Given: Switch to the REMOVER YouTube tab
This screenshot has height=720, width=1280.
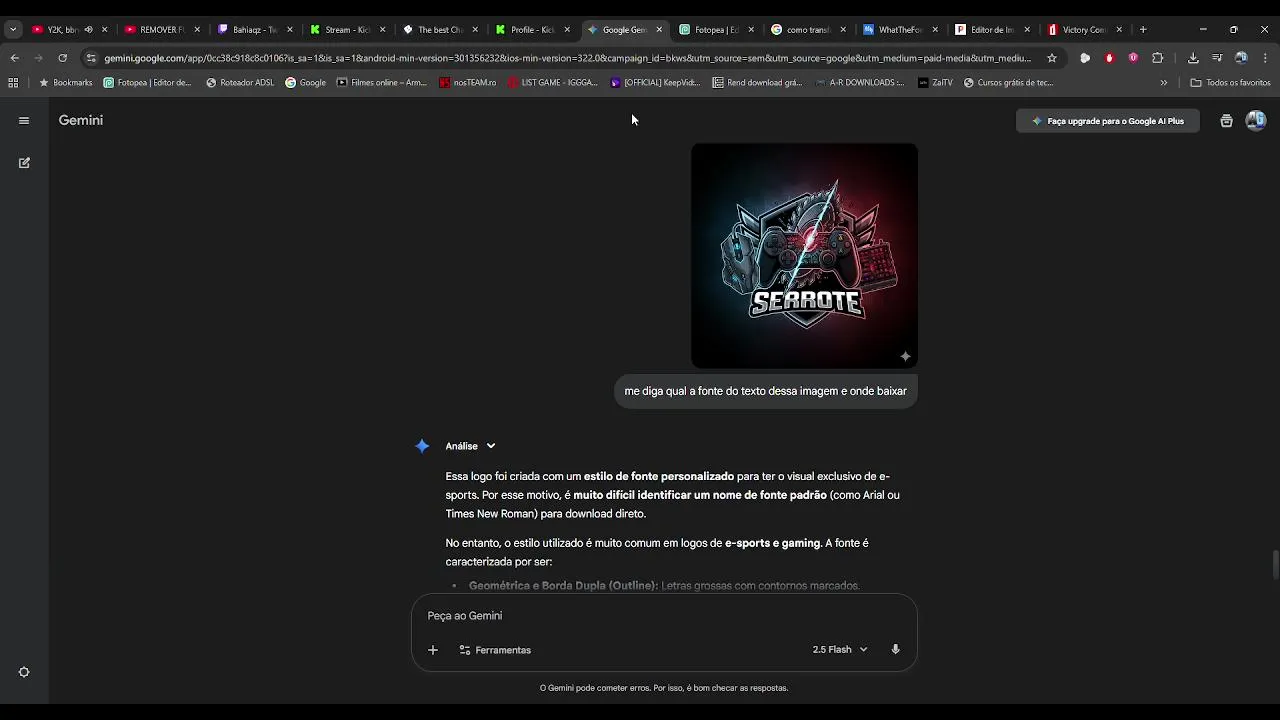Looking at the screenshot, I should point(162,30).
